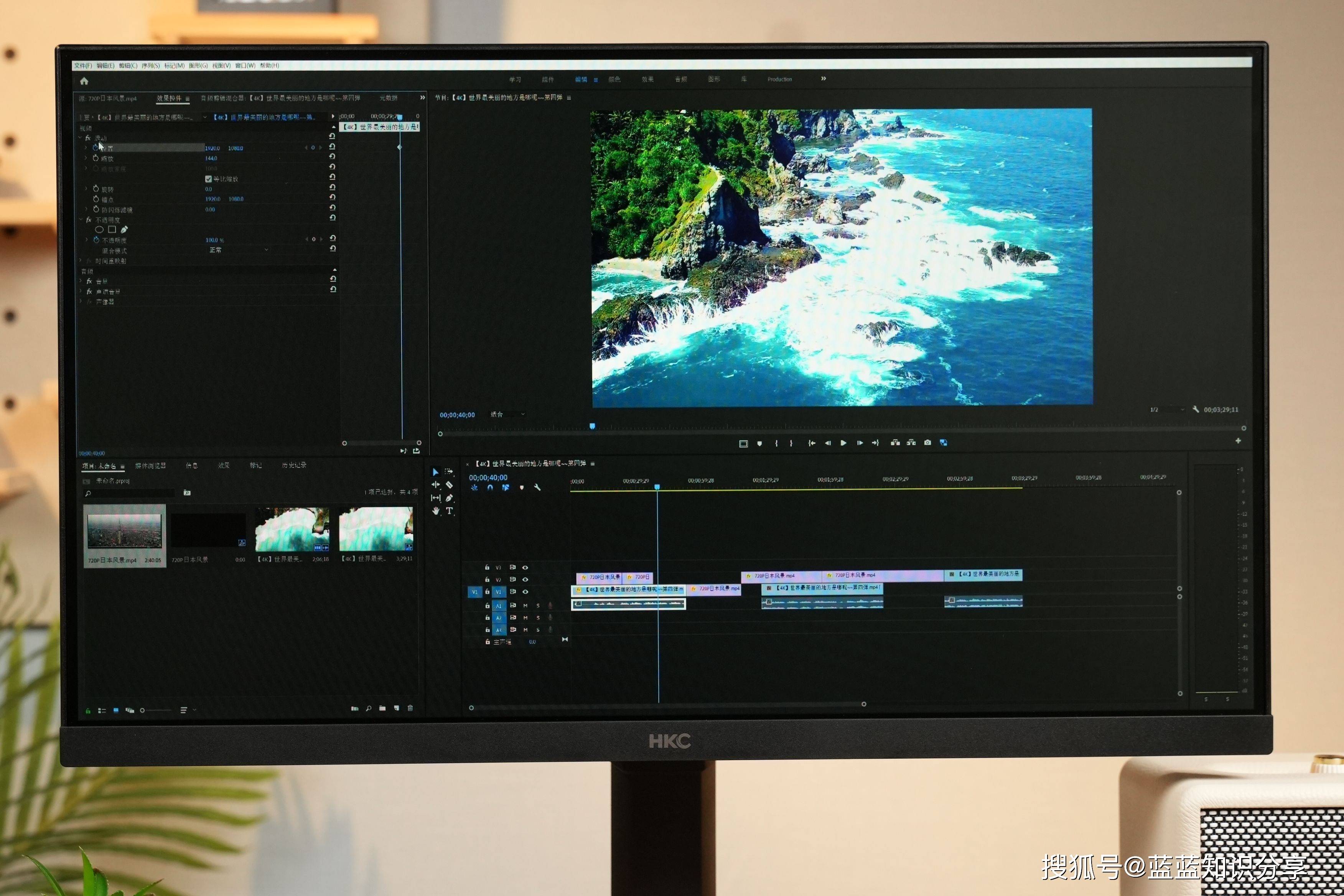The width and height of the screenshot is (1344, 896).
Task: Toggle the uniform scale checkbox (等比缩放)
Action: (x=209, y=179)
